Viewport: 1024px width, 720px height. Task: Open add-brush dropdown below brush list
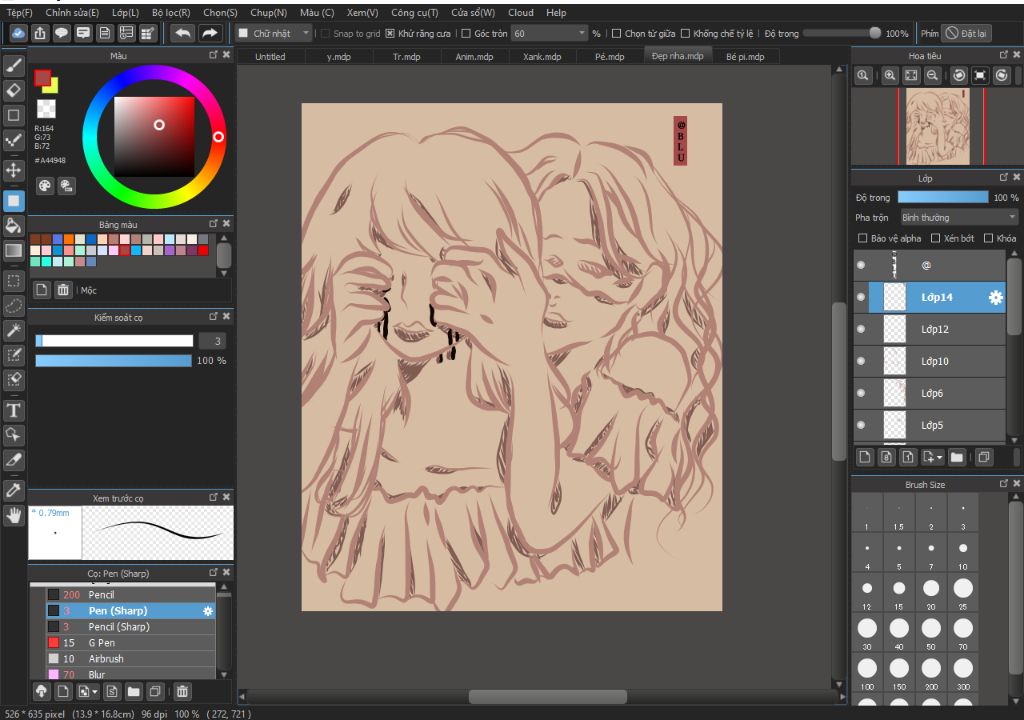point(95,691)
